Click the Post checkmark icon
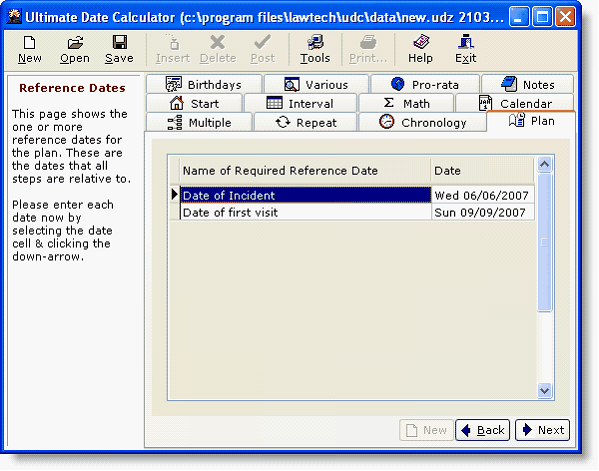 click(263, 49)
